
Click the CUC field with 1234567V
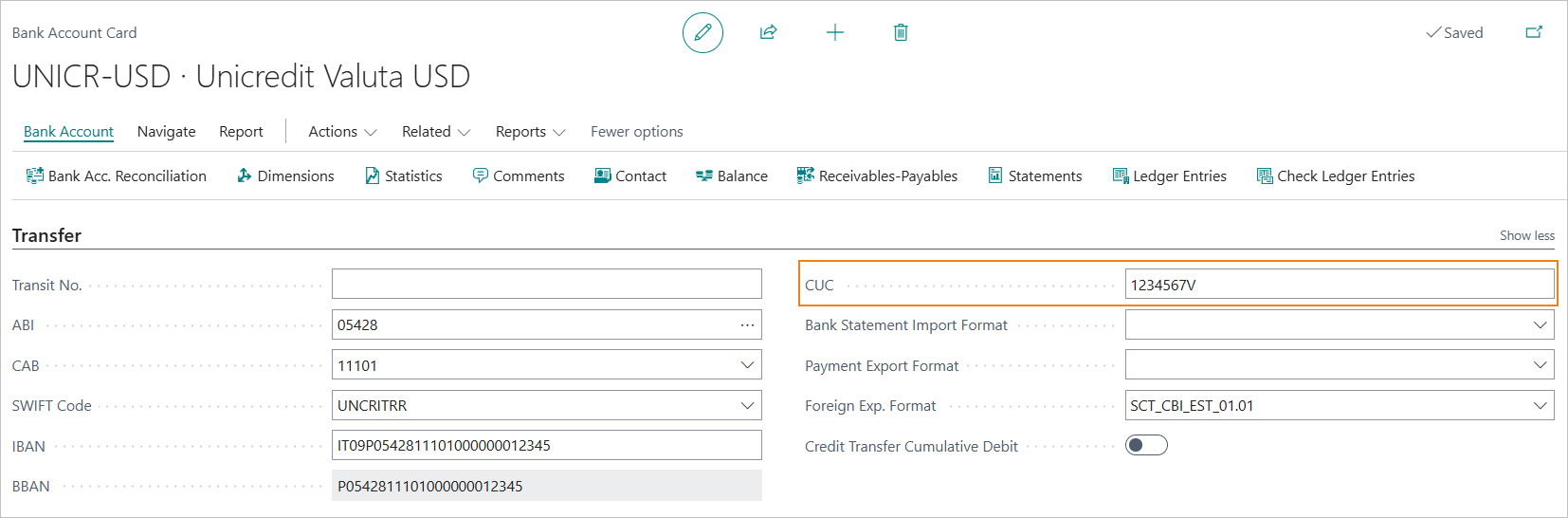point(1340,284)
